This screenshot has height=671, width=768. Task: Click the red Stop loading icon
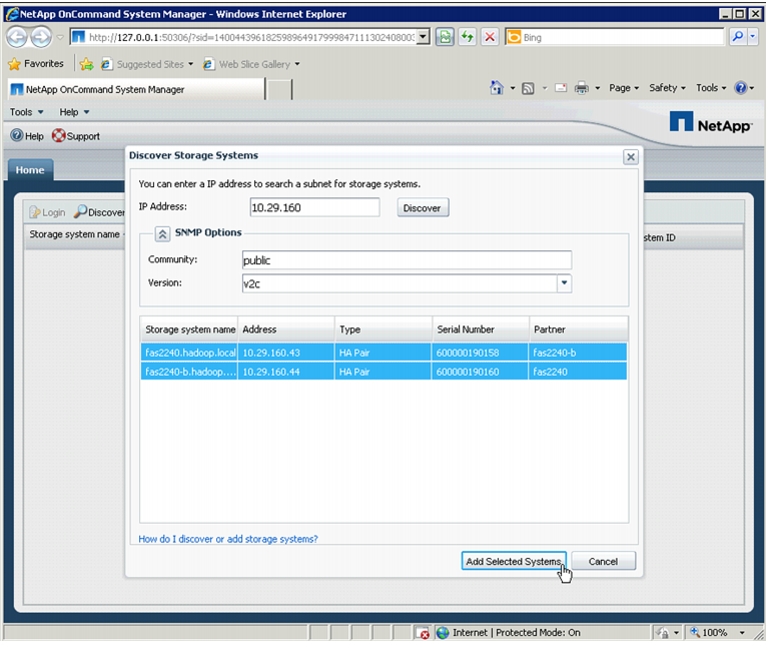tap(490, 37)
